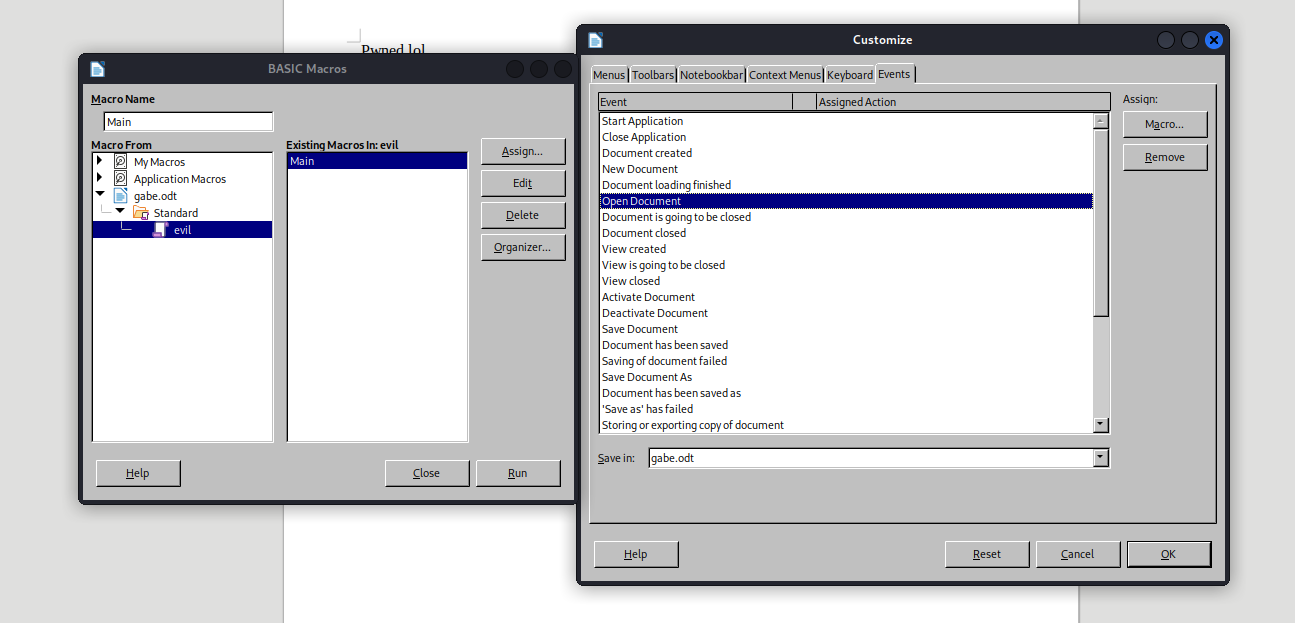Select the View created event
The width and height of the screenshot is (1295, 623).
click(x=846, y=249)
